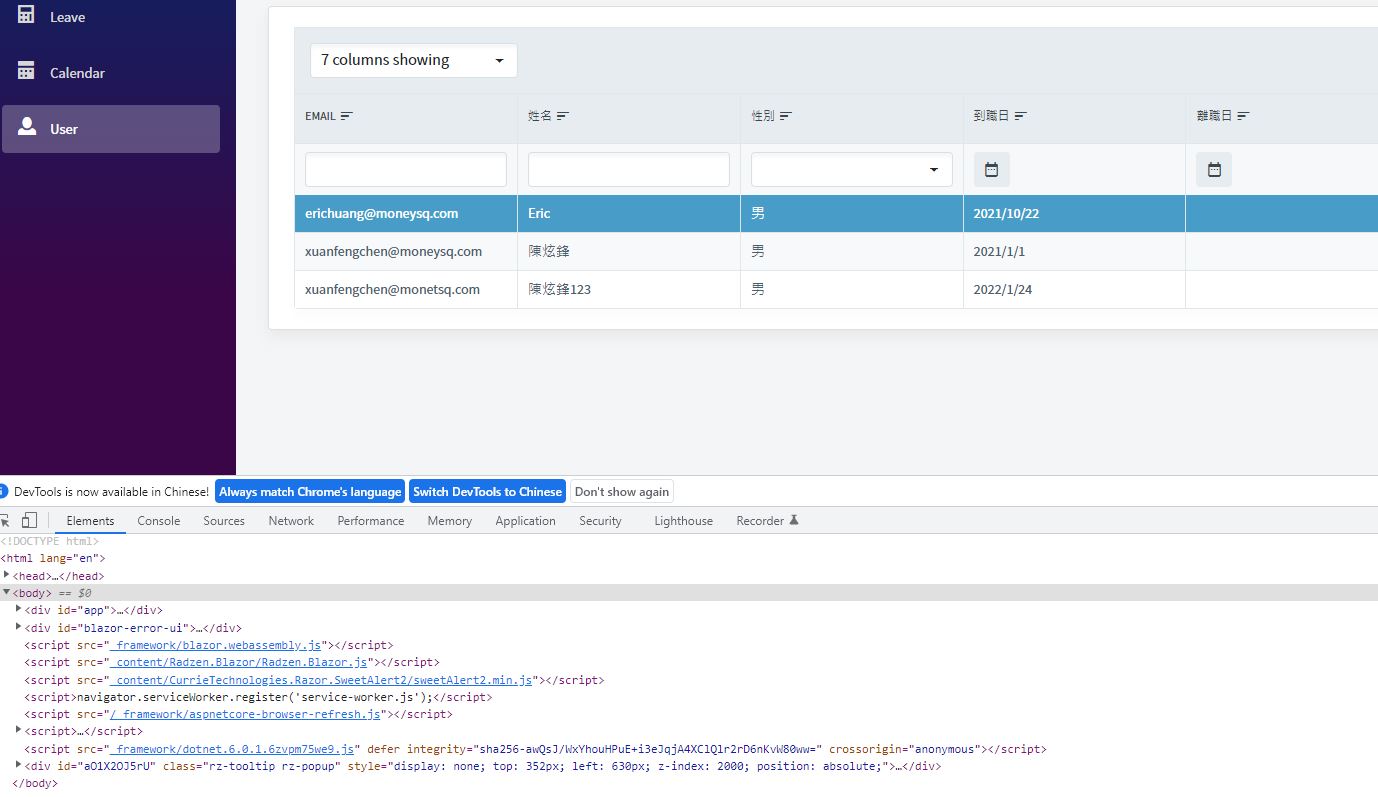Collapse the body element node
Image resolution: width=1378 pixels, height=797 pixels.
click(7, 592)
